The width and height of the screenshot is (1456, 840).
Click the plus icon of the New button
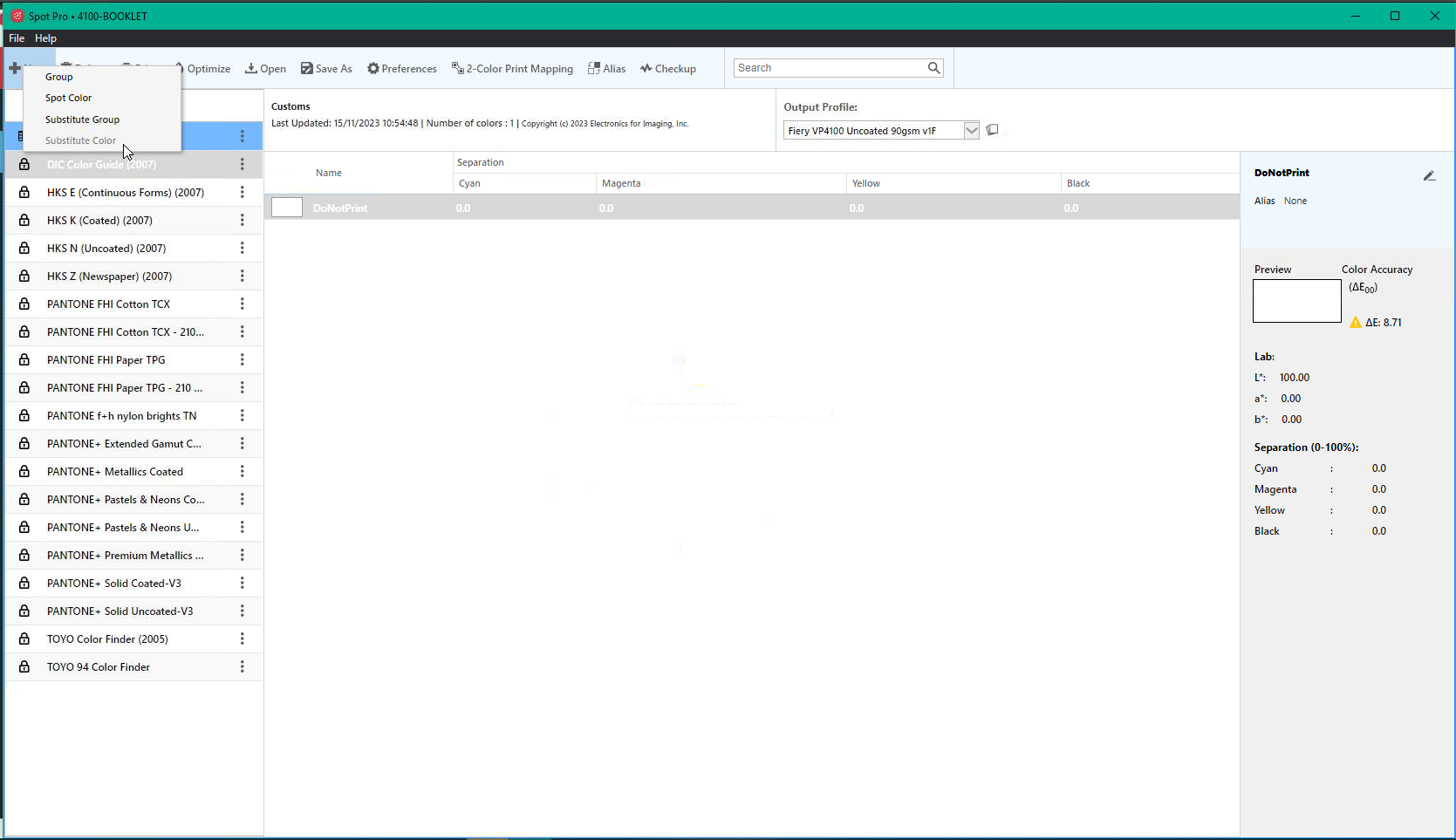[x=15, y=68]
